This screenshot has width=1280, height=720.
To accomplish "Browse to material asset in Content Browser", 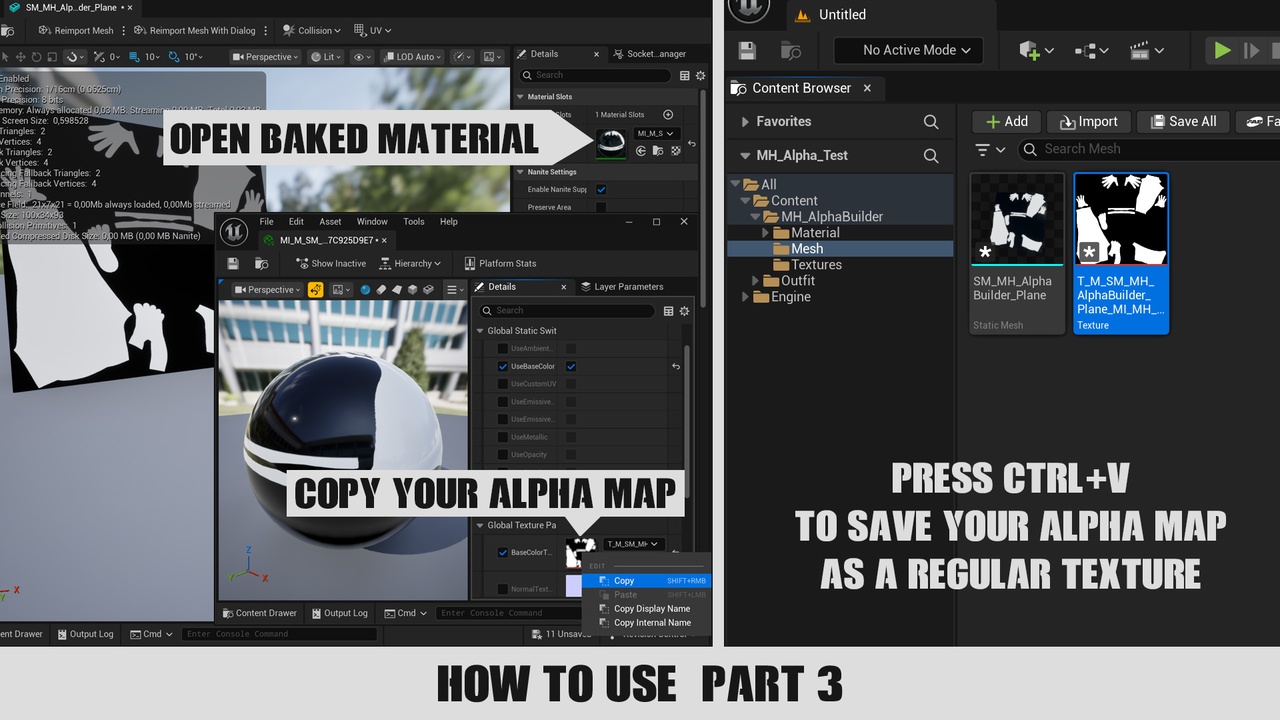I will pos(658,151).
